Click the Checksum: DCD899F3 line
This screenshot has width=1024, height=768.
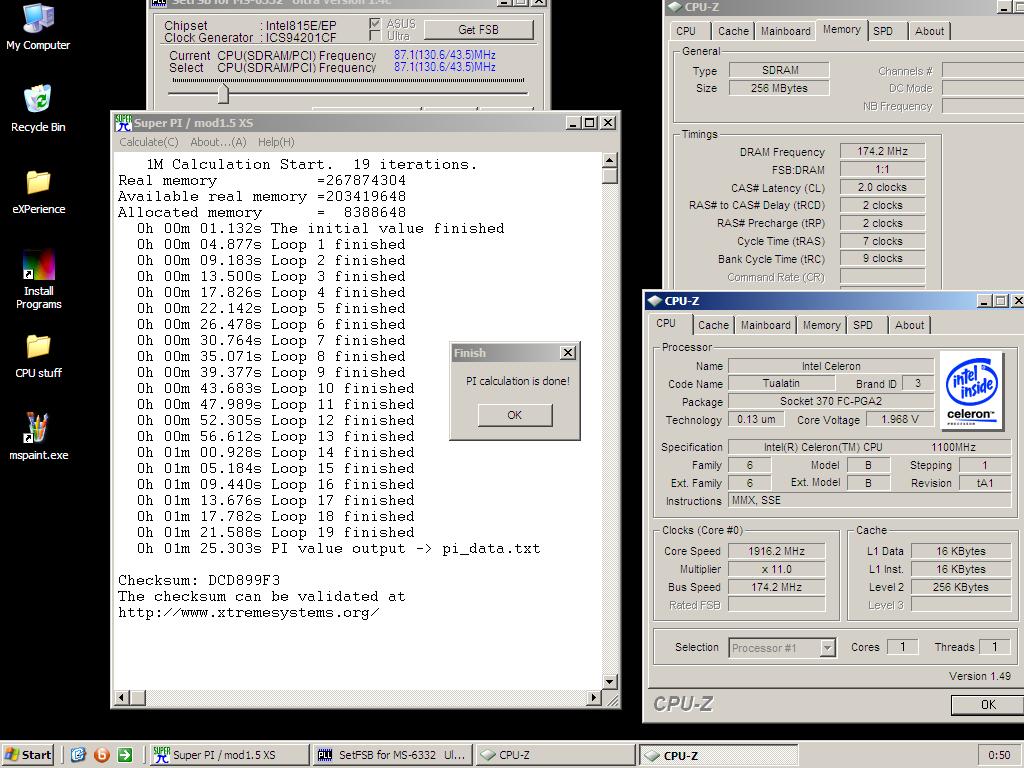coord(199,581)
